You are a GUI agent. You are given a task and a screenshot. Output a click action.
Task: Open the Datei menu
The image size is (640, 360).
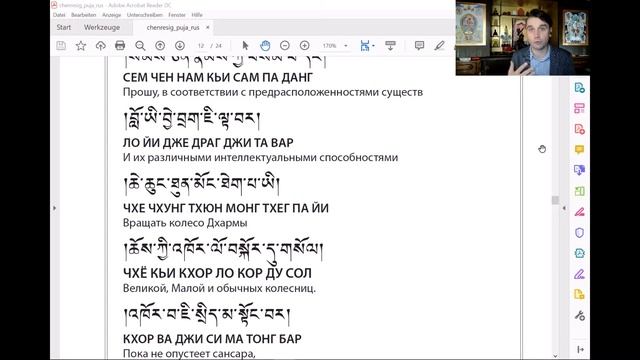(59, 15)
